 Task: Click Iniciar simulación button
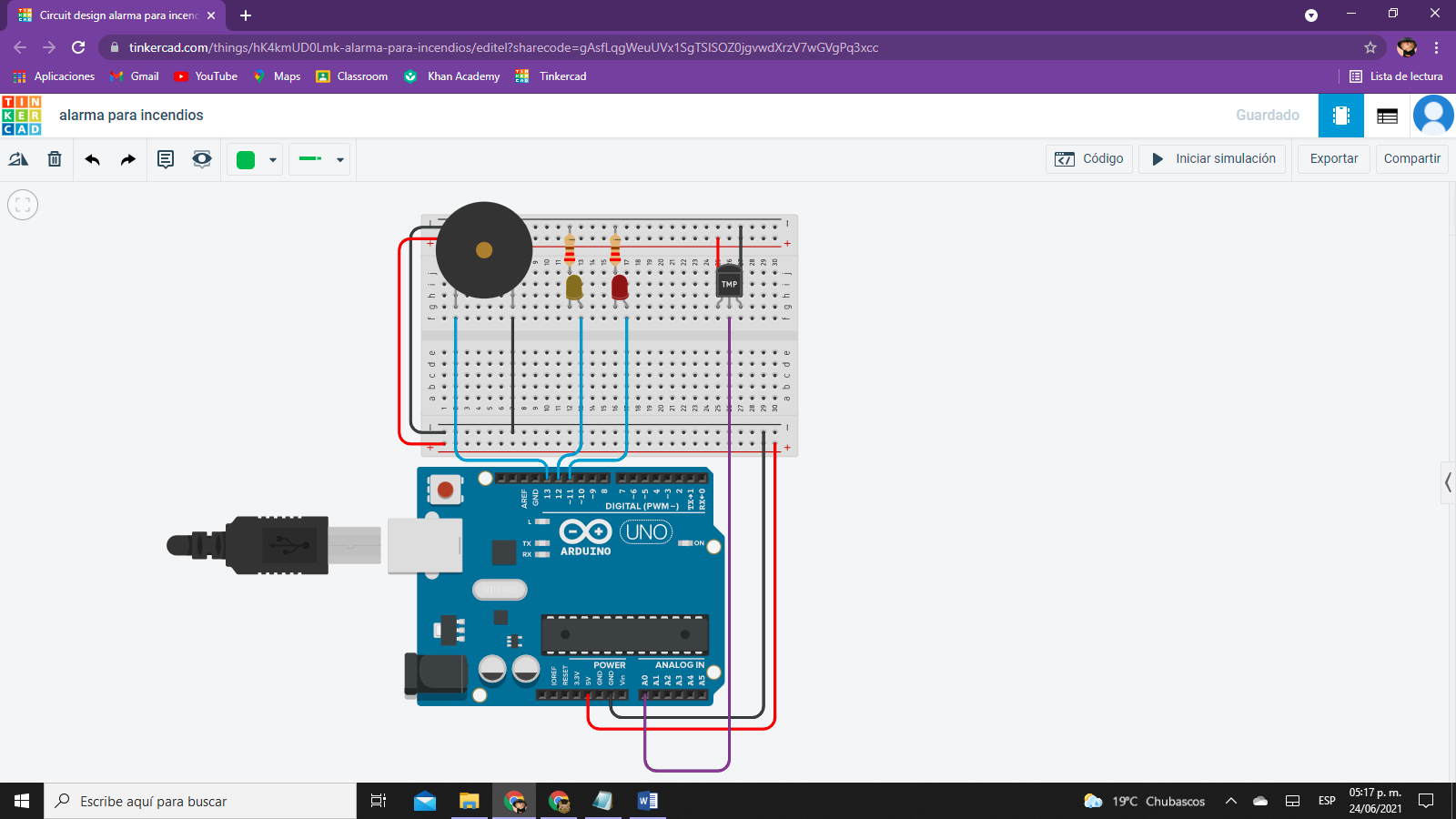pos(1213,158)
